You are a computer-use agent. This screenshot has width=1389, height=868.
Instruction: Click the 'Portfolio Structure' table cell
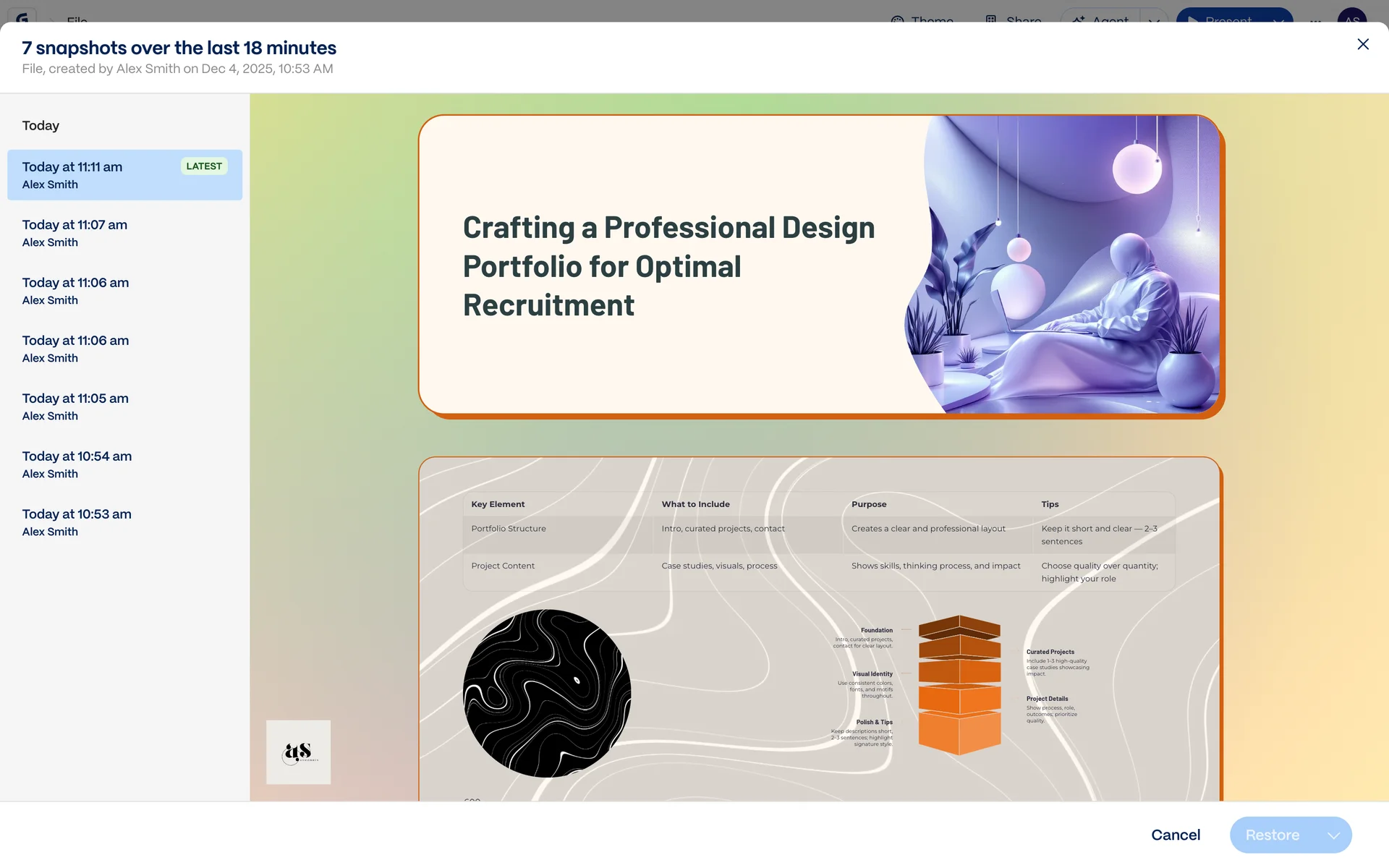pyautogui.click(x=509, y=529)
